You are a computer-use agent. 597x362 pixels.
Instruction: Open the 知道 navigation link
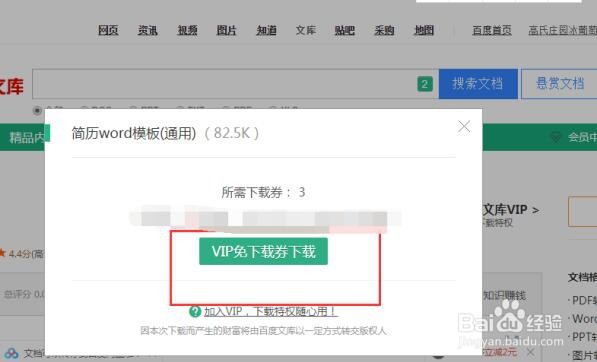[x=266, y=30]
